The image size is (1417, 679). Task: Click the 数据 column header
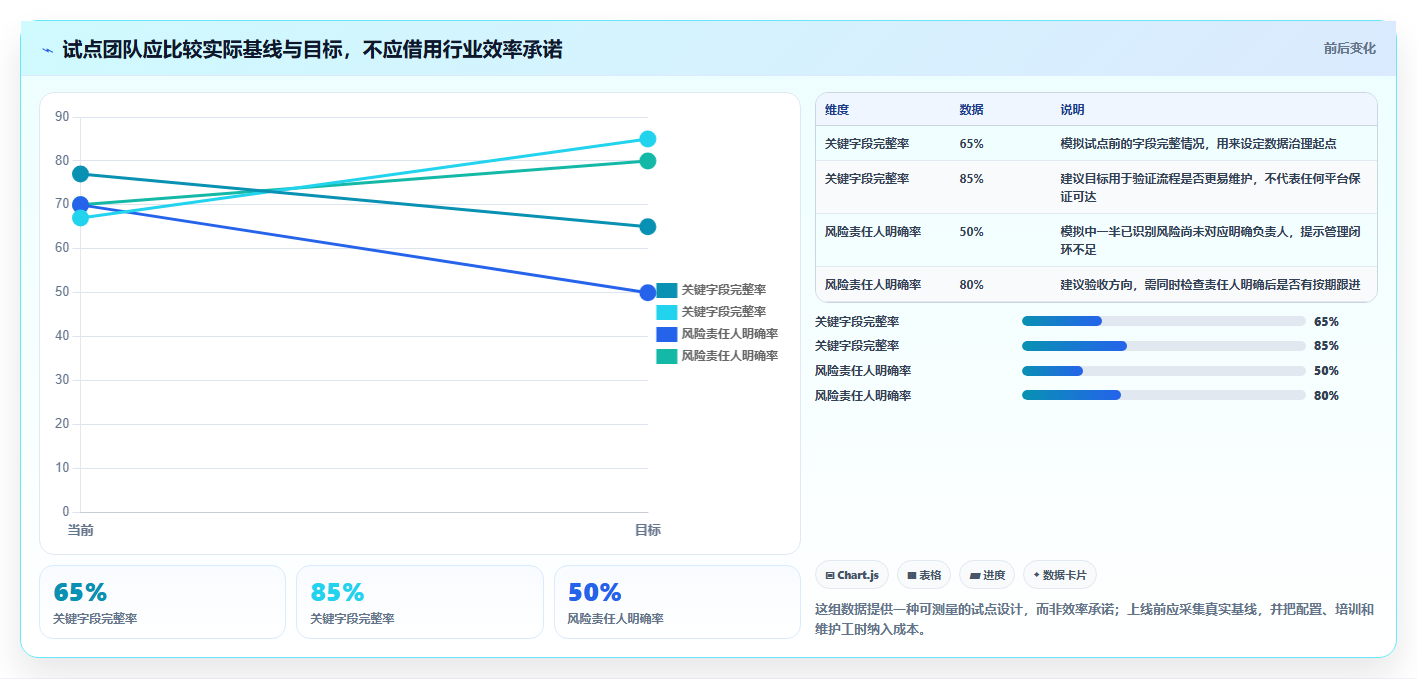[x=971, y=110]
